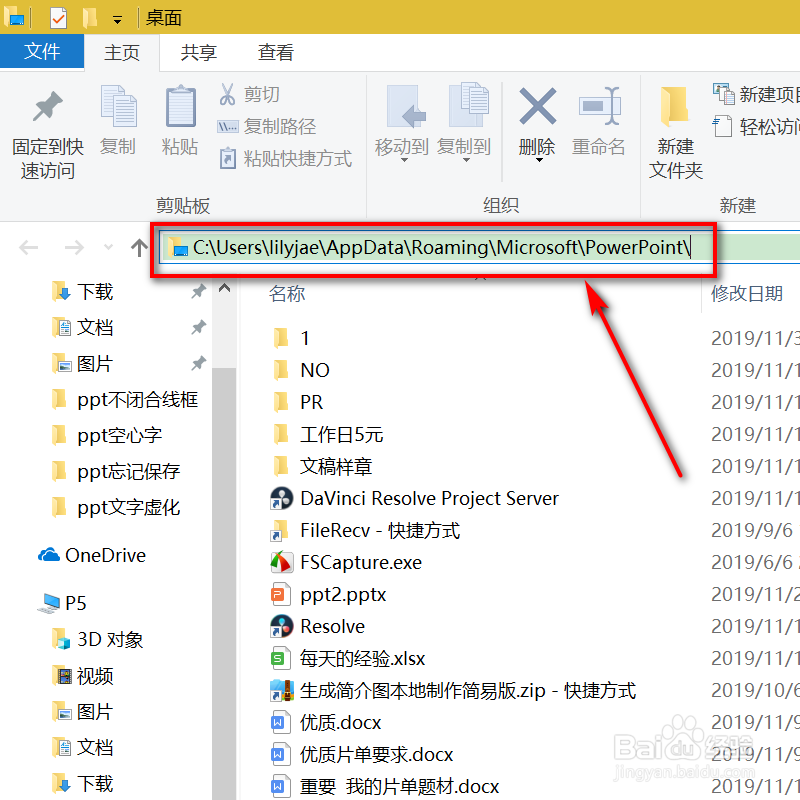Choose Paste shortcut (粘贴快捷方式) command
This screenshot has width=800, height=800.
pyautogui.click(x=285, y=159)
